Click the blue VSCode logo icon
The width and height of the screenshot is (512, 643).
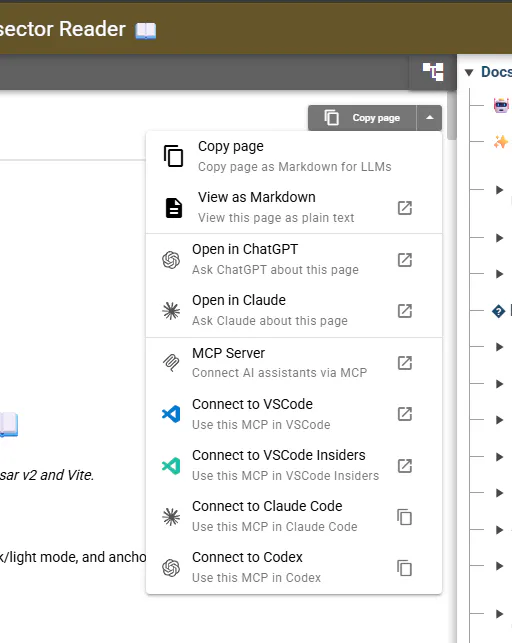171,414
